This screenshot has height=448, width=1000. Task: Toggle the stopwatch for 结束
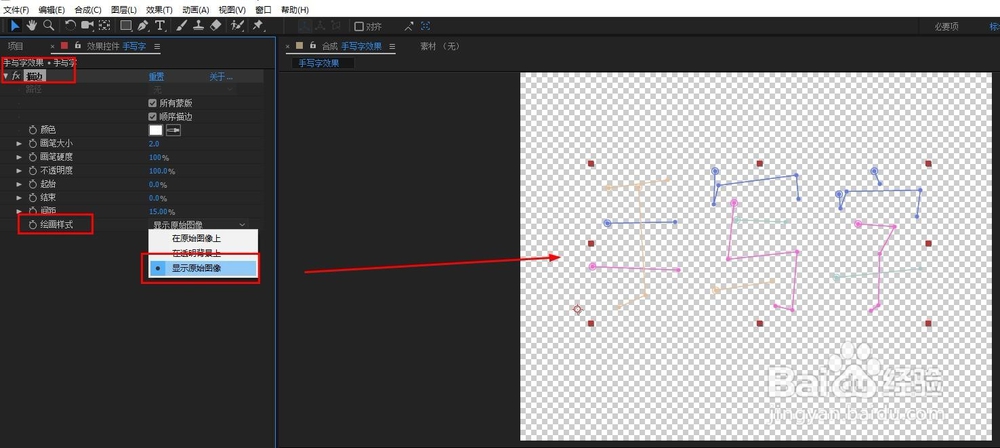point(33,198)
